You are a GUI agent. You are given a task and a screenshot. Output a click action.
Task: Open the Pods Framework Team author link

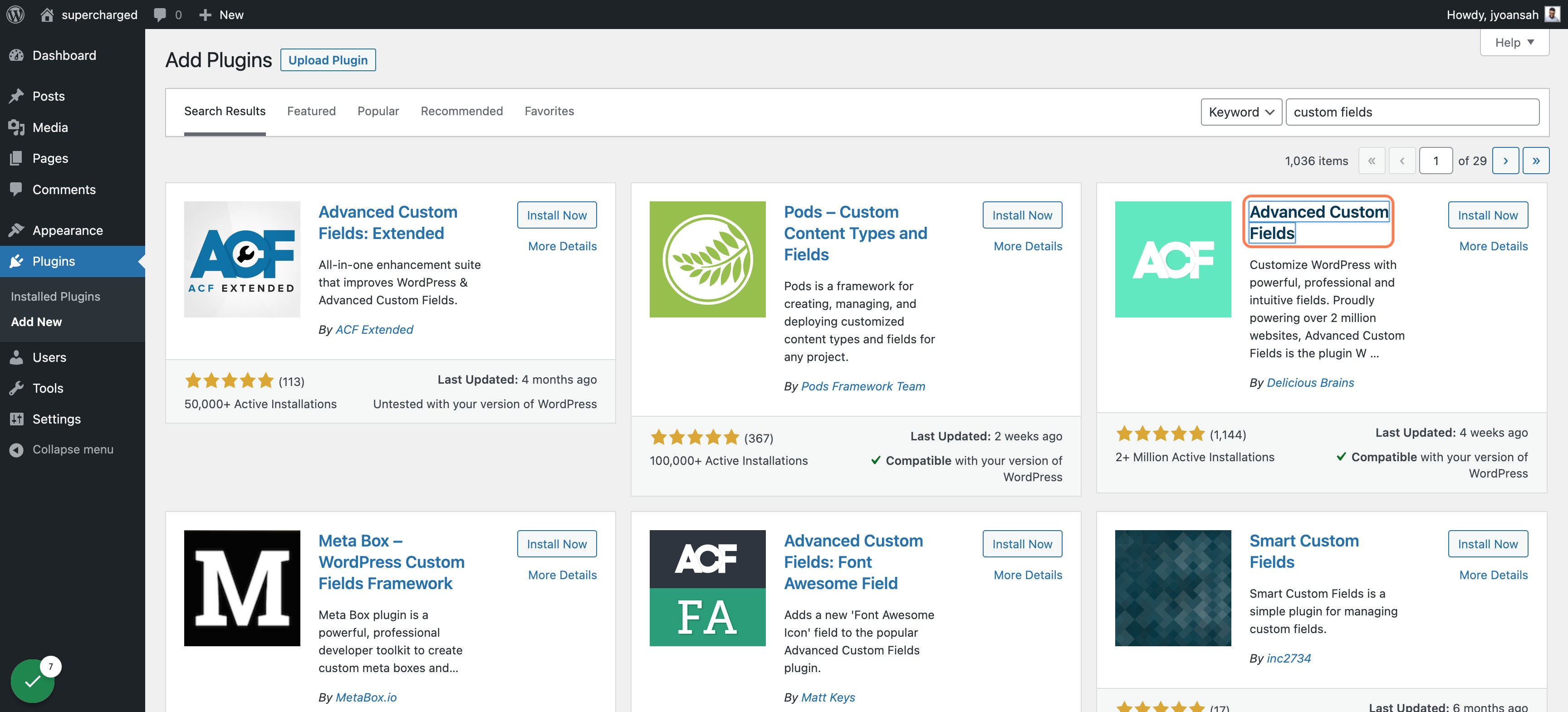[x=862, y=386]
